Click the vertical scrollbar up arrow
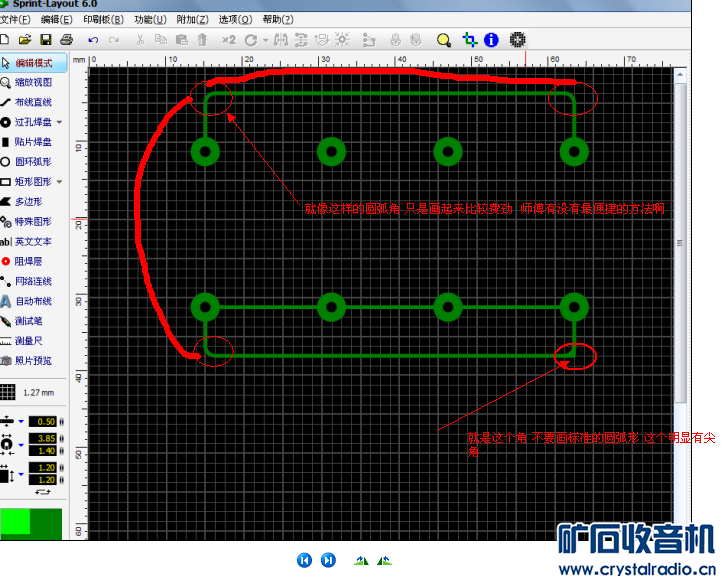724x582 pixels. click(x=680, y=75)
